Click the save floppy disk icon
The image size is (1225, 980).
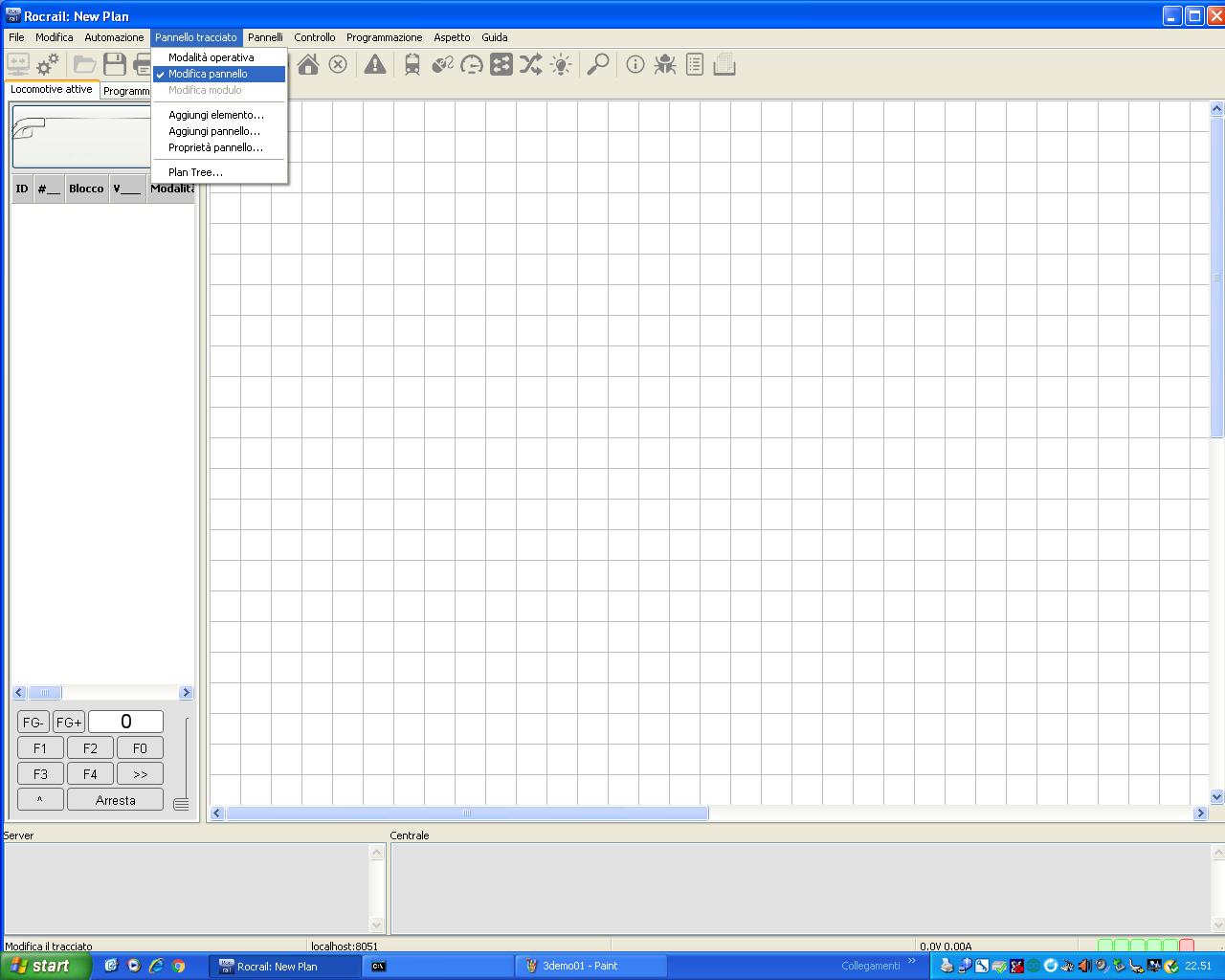115,64
